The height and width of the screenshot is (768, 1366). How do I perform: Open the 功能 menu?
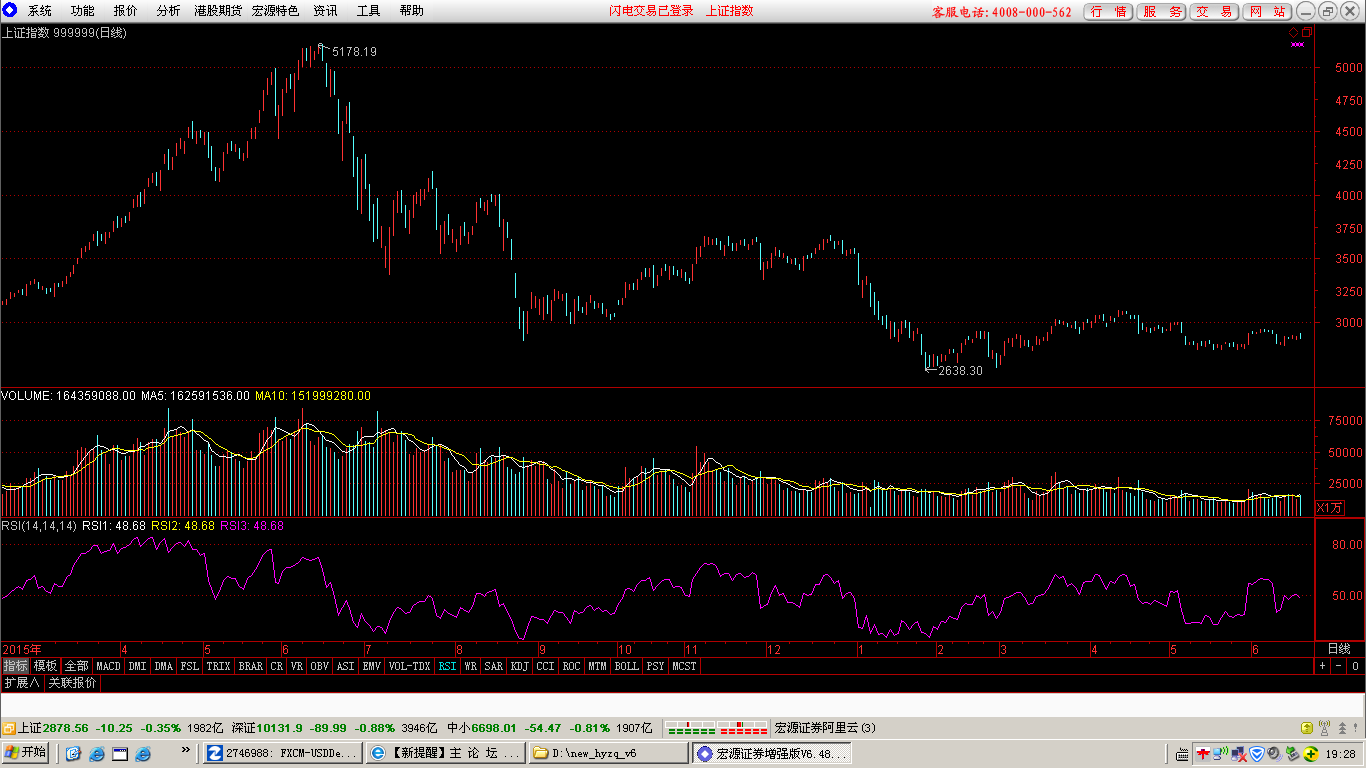pos(83,11)
